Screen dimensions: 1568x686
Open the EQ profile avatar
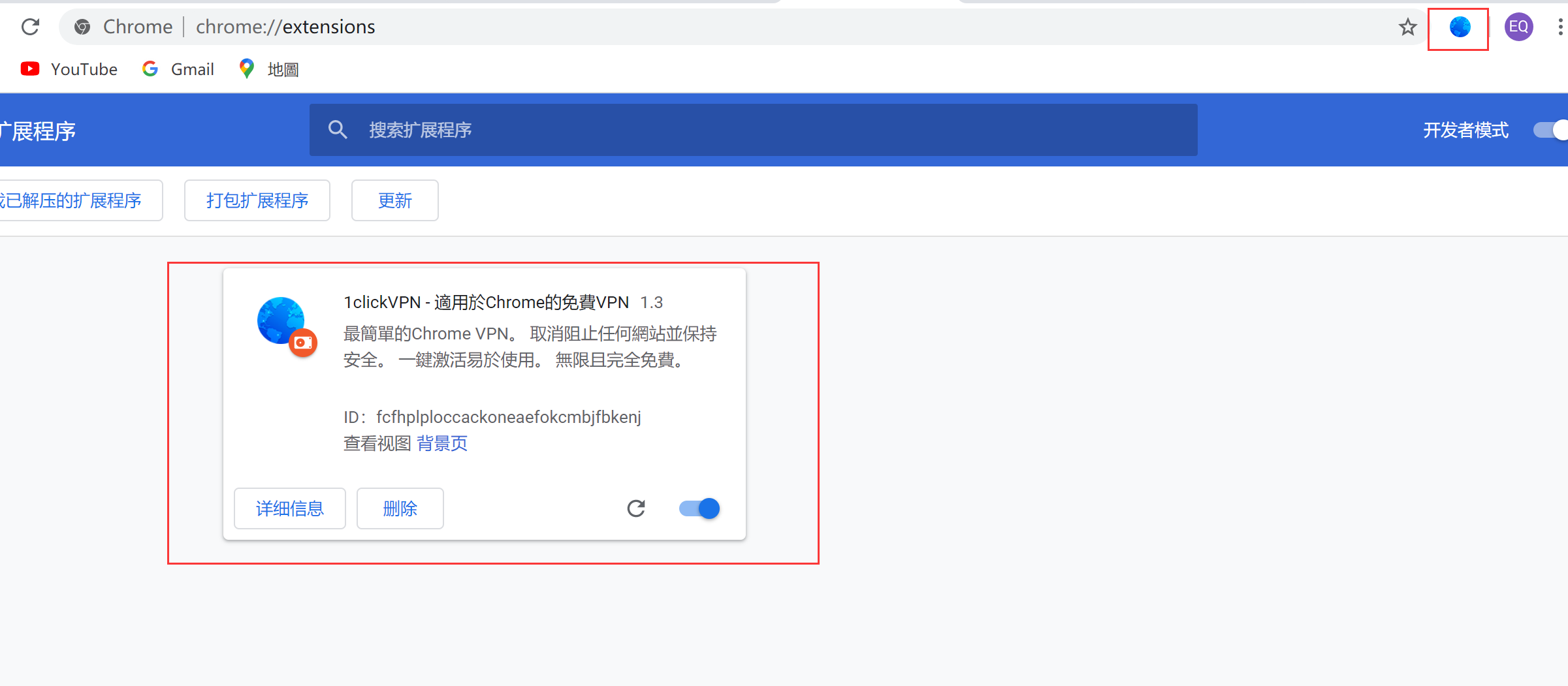pyautogui.click(x=1518, y=27)
